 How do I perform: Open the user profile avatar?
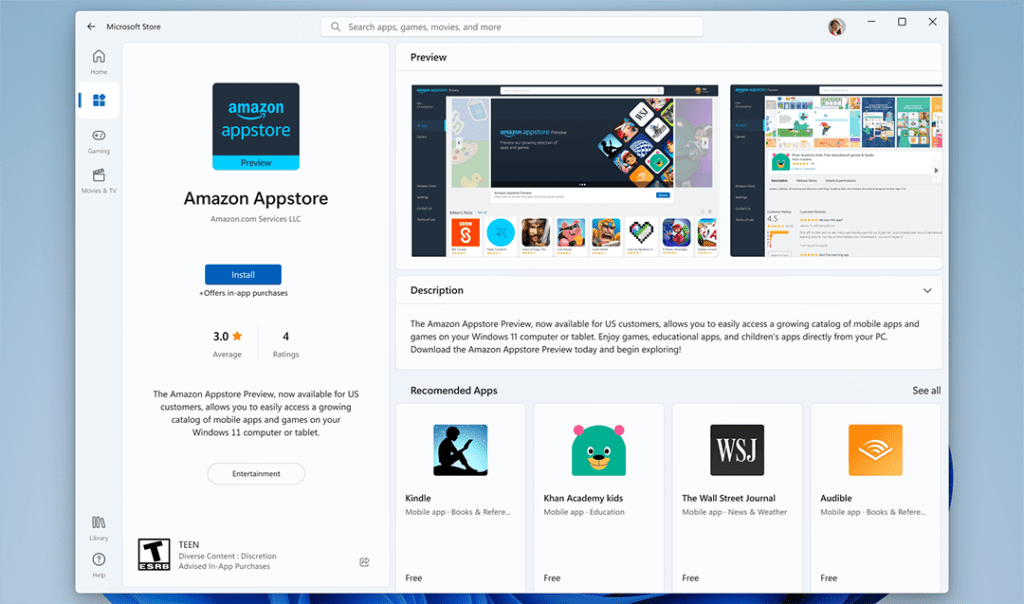point(836,27)
